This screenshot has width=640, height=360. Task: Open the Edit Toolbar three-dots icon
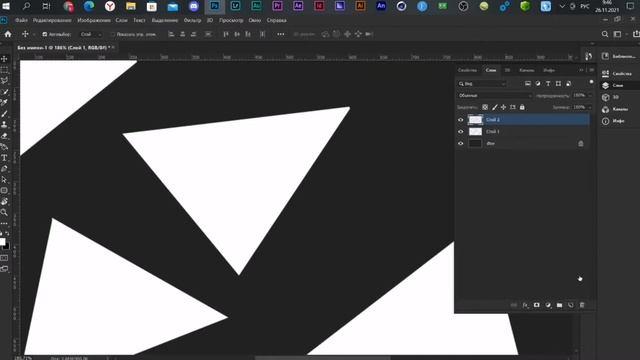click(x=4, y=223)
